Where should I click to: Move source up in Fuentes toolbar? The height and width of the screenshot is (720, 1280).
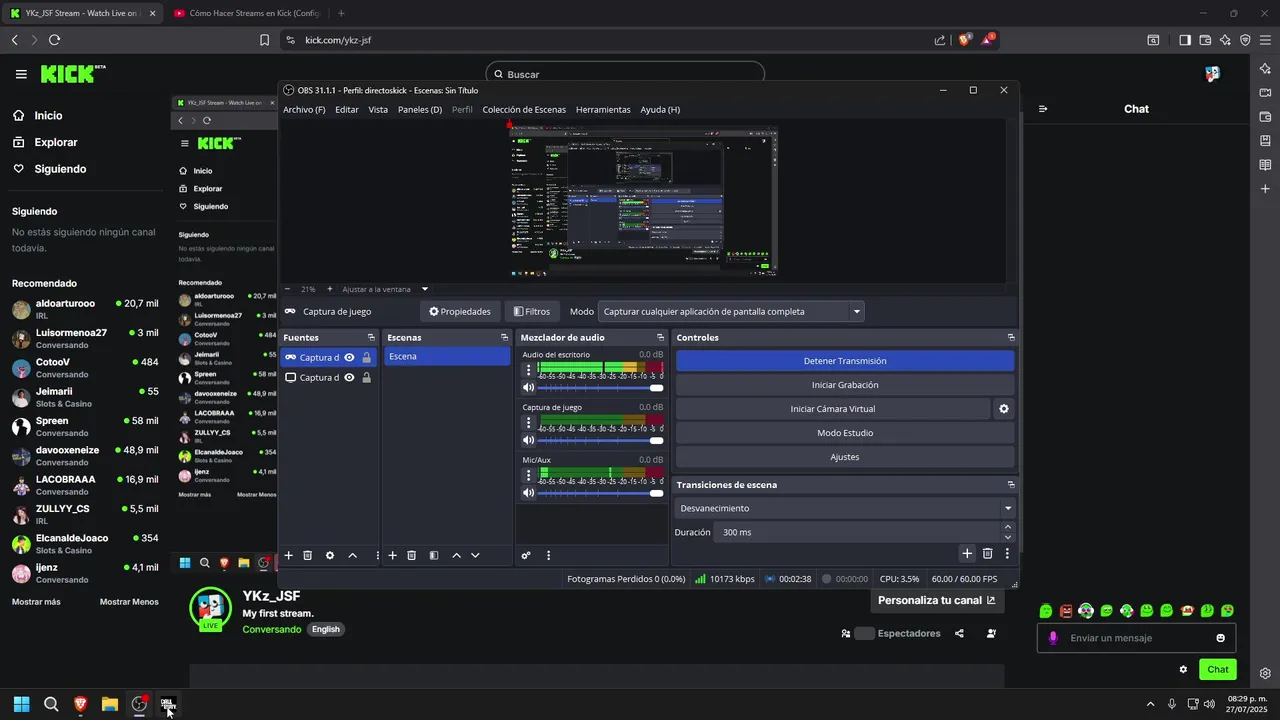[x=352, y=555]
